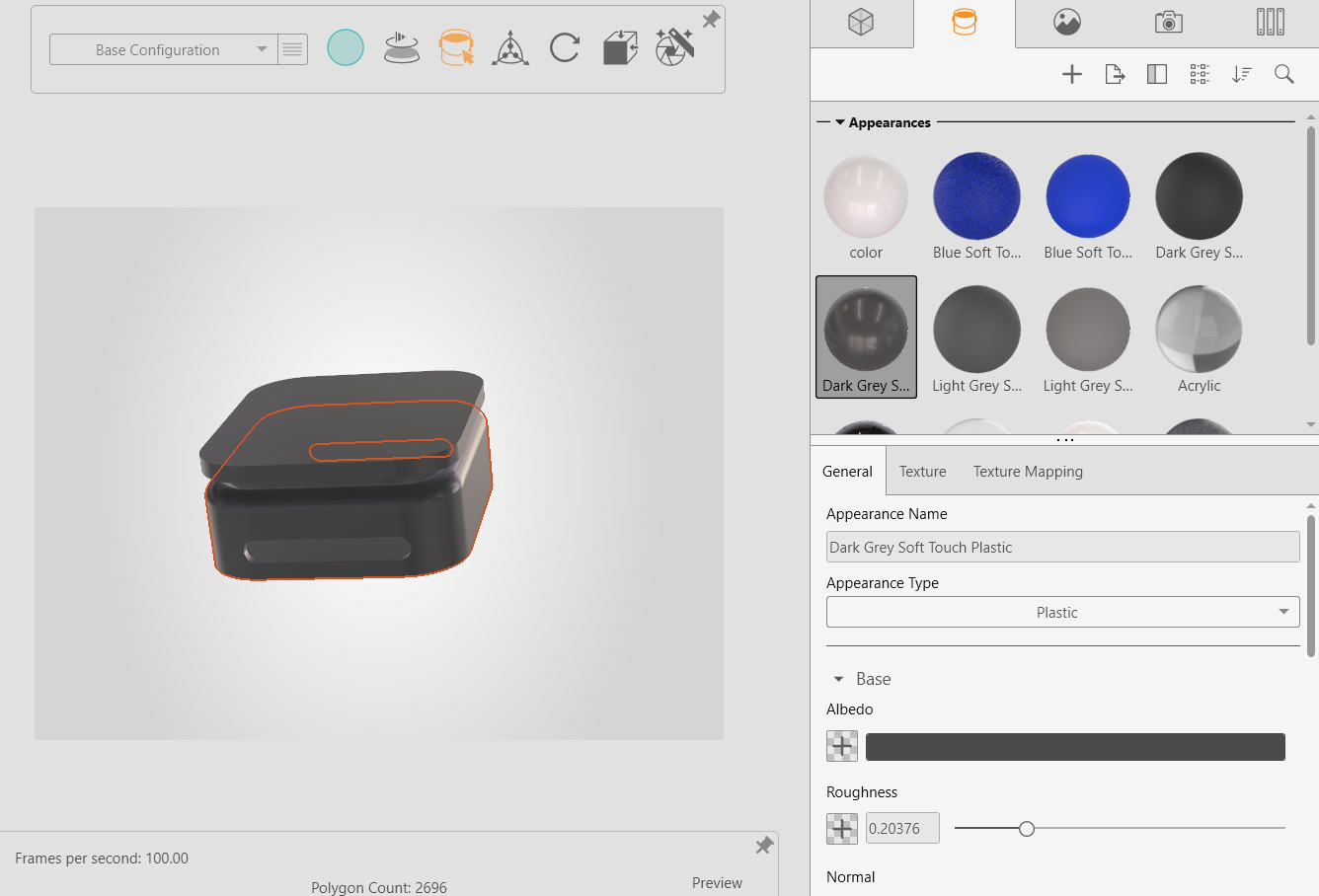This screenshot has height=896, width=1319.
Task: Select the paint bucket appearance tool
Action: (x=456, y=47)
